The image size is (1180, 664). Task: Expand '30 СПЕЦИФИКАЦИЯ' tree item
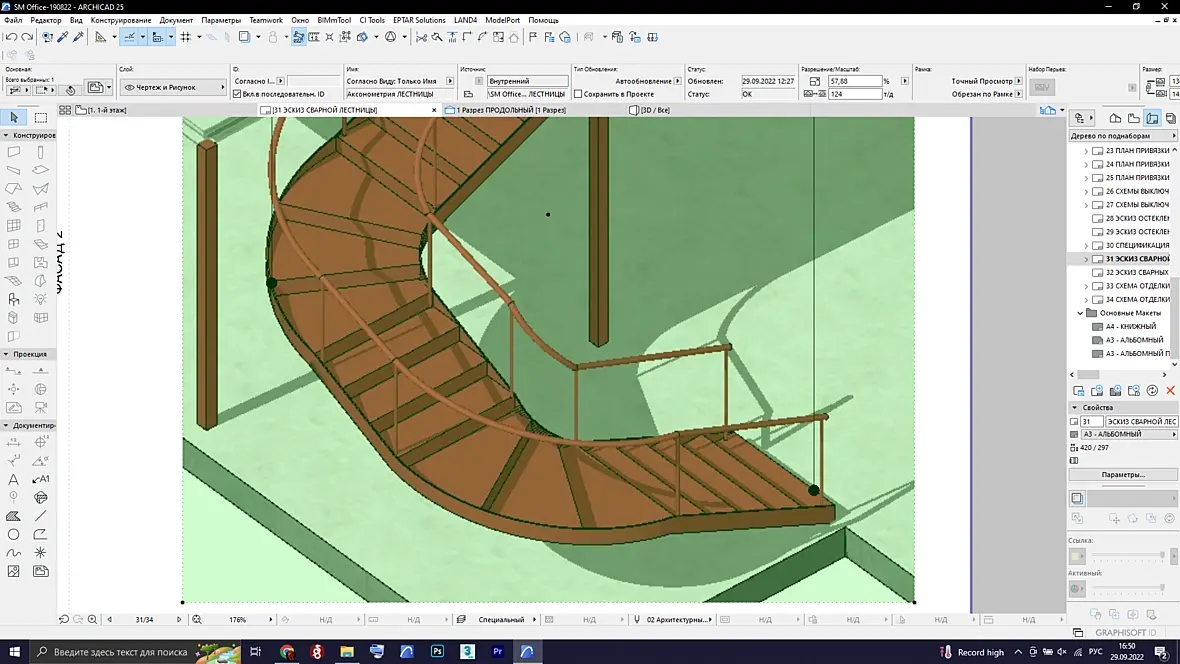click(1086, 245)
